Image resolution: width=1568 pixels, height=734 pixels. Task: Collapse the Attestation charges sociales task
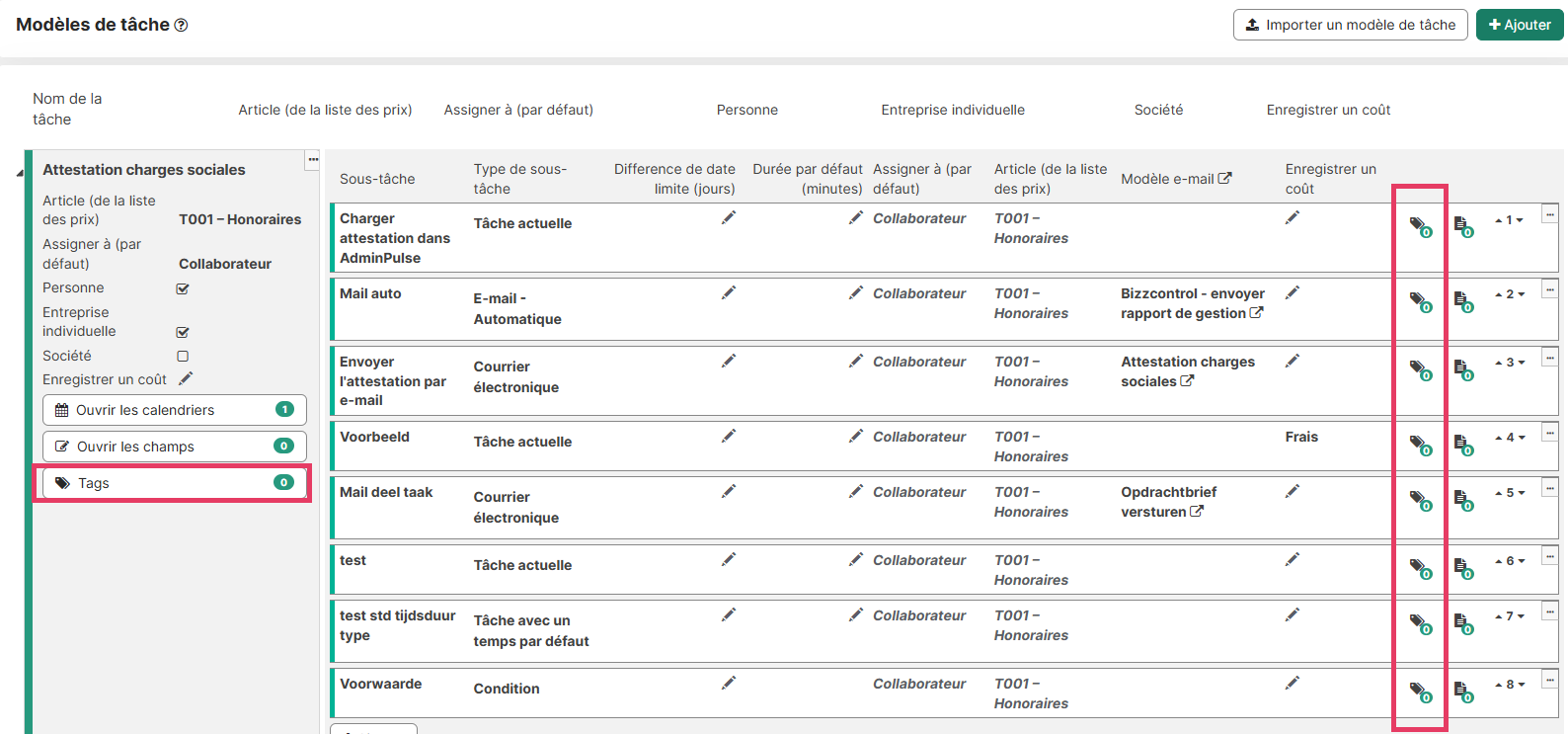pyautogui.click(x=20, y=174)
